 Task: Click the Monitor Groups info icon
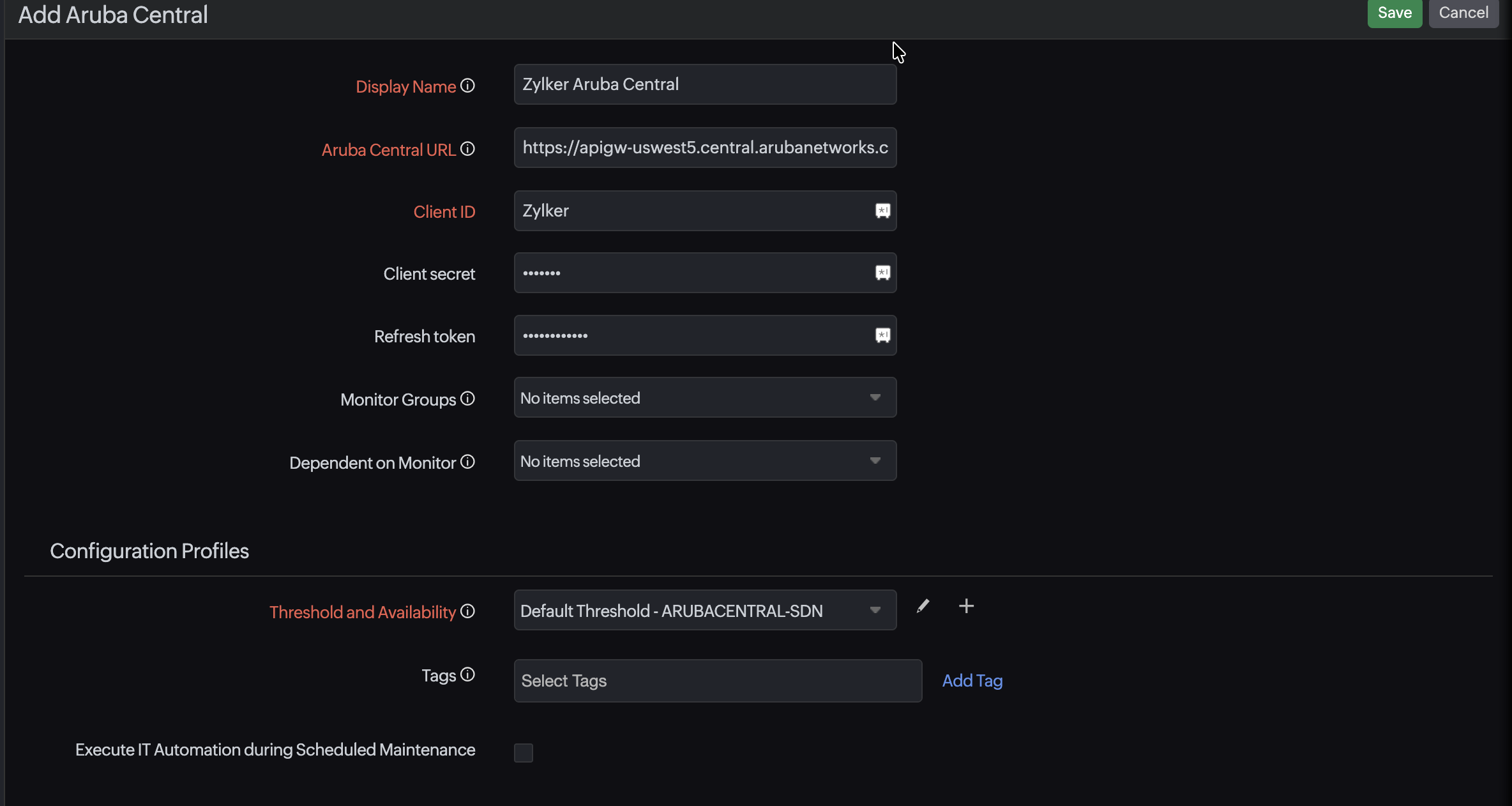467,399
